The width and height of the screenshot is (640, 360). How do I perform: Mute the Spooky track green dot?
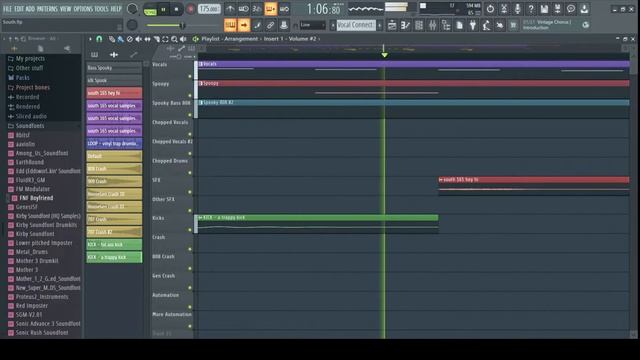[x=190, y=96]
